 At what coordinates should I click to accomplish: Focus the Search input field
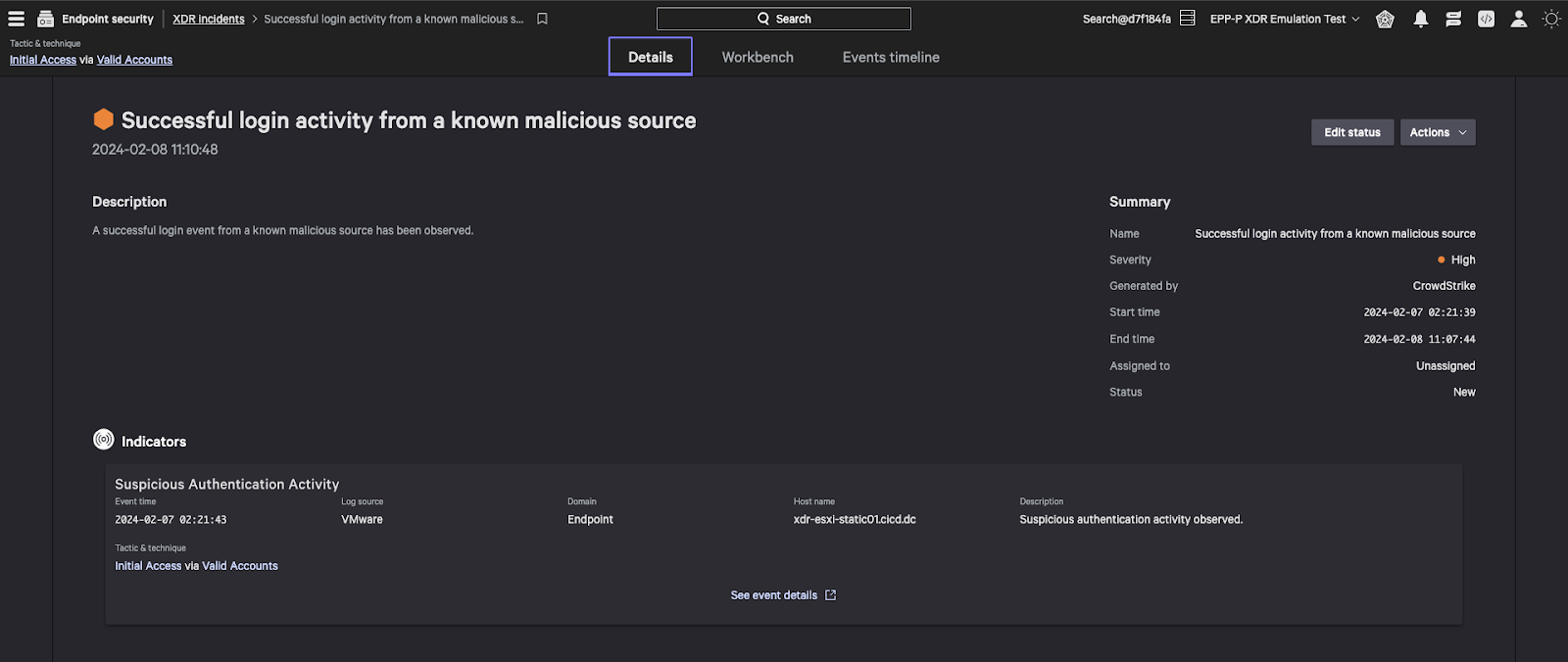[784, 19]
